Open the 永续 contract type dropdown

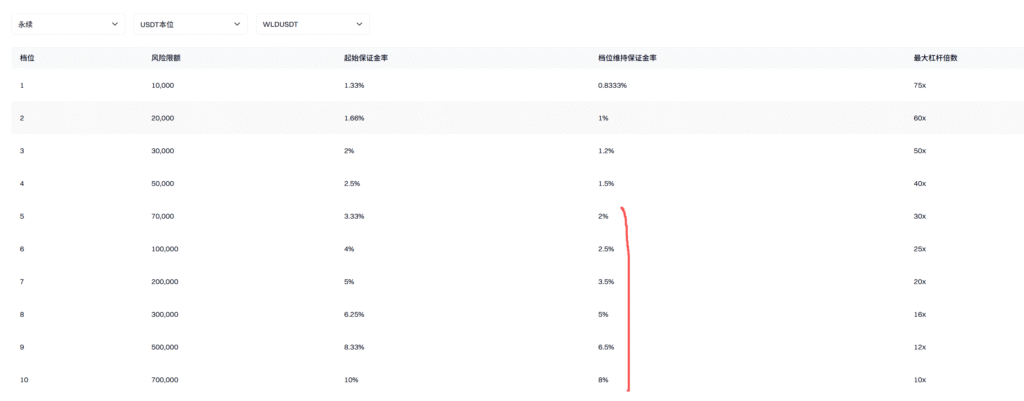68,24
